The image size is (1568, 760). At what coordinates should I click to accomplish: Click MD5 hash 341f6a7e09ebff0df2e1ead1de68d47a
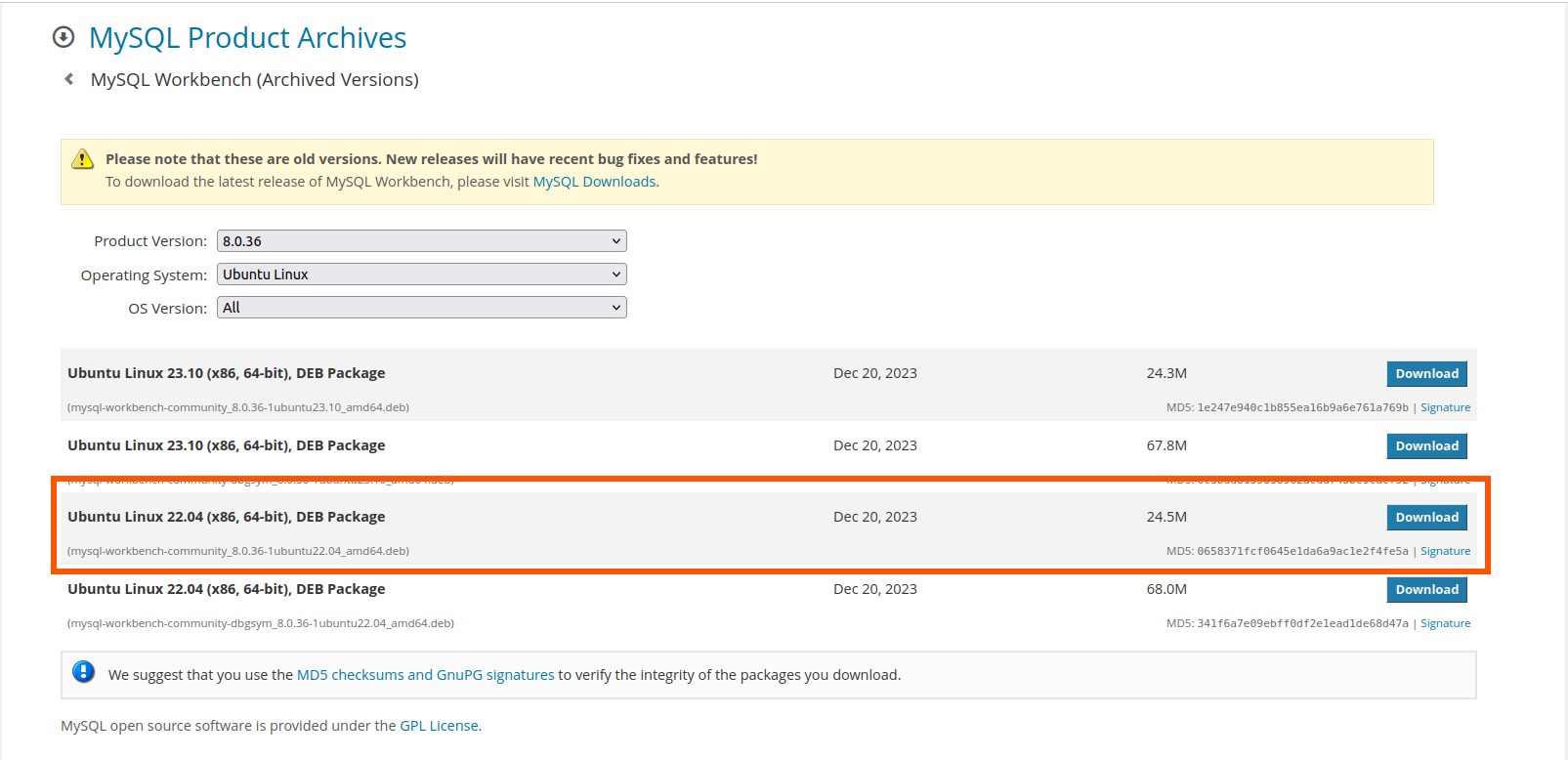coord(1302,623)
